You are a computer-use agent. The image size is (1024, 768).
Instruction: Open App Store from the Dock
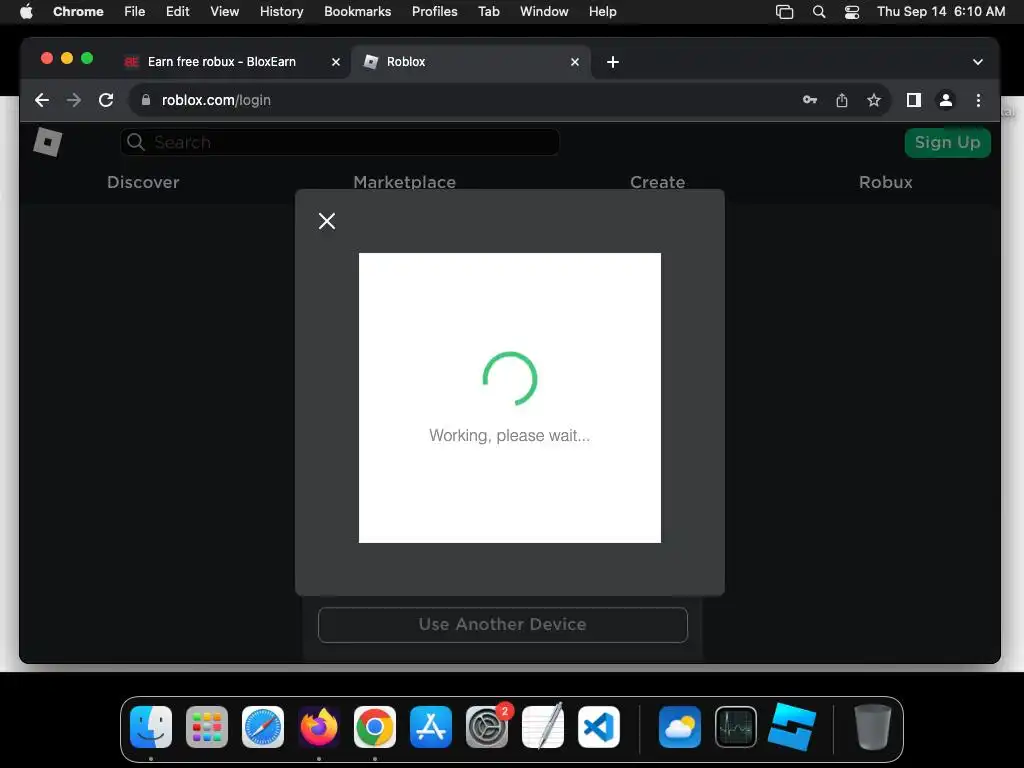431,727
